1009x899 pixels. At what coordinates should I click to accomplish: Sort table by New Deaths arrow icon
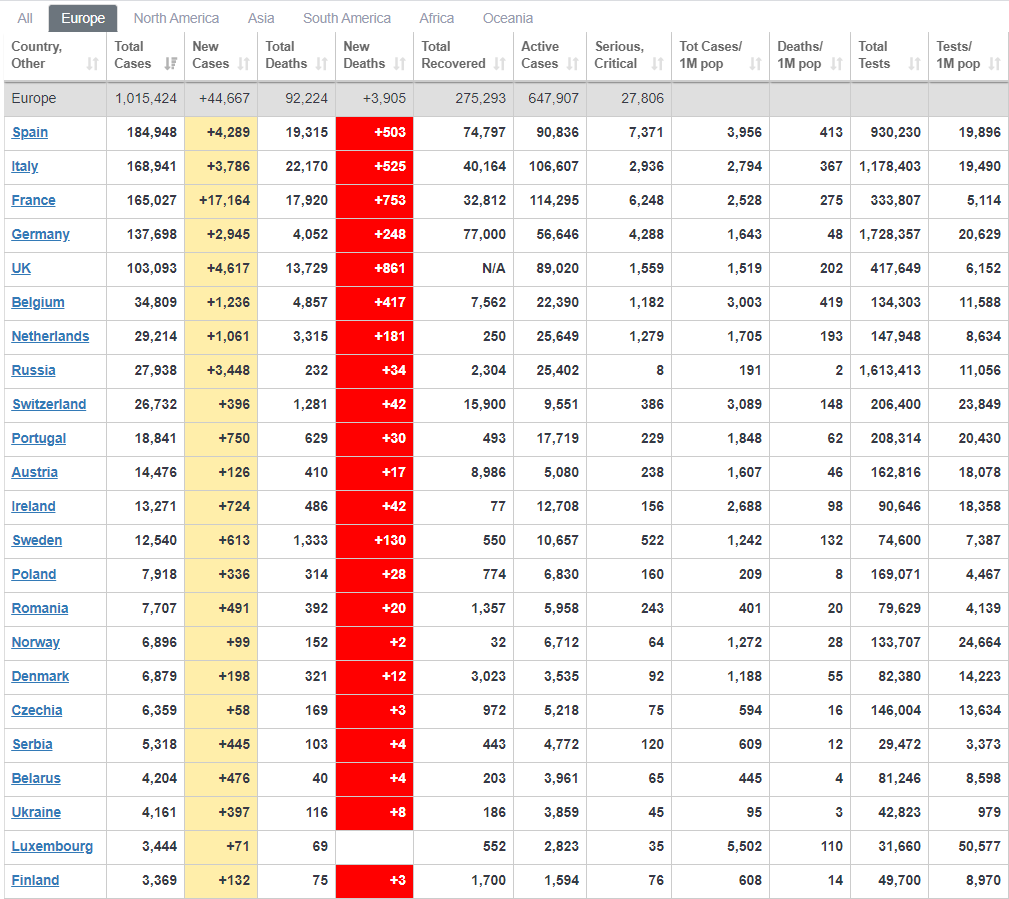click(400, 64)
